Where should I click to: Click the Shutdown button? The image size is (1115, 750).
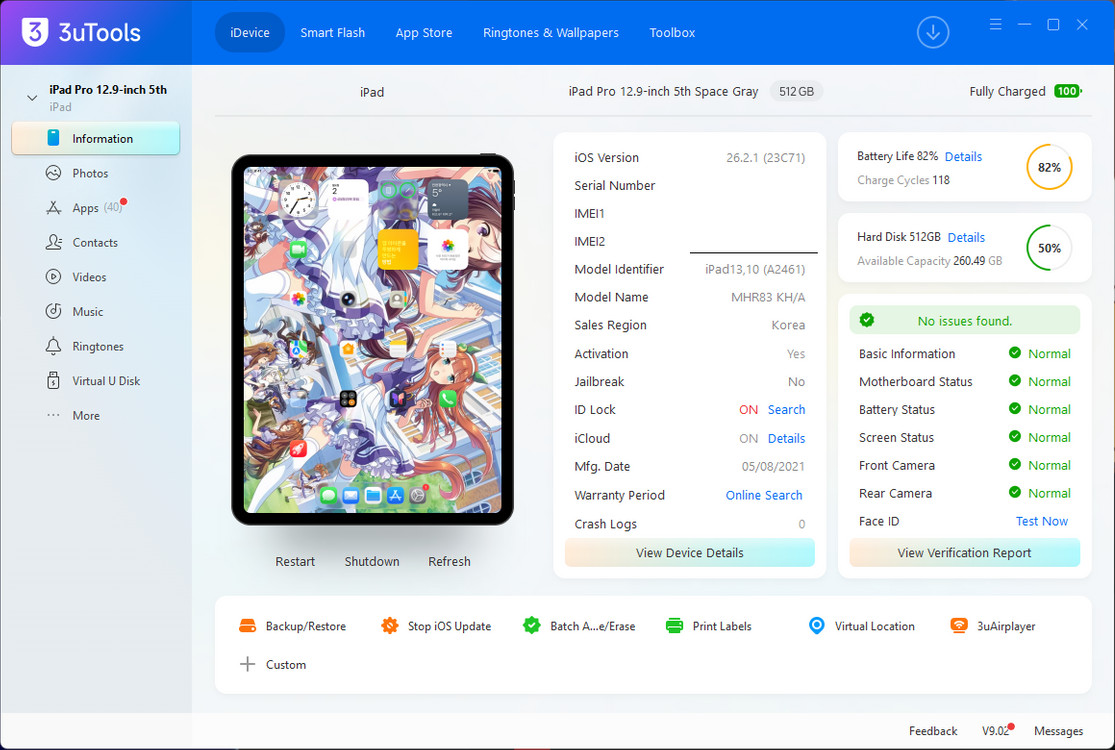pos(372,561)
